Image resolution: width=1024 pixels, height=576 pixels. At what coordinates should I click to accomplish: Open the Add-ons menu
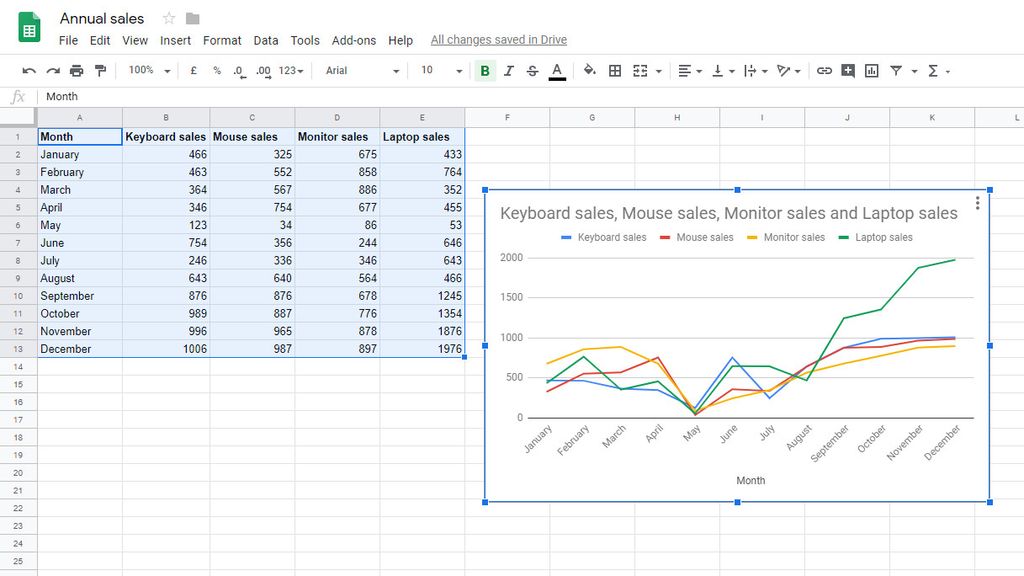click(x=354, y=40)
